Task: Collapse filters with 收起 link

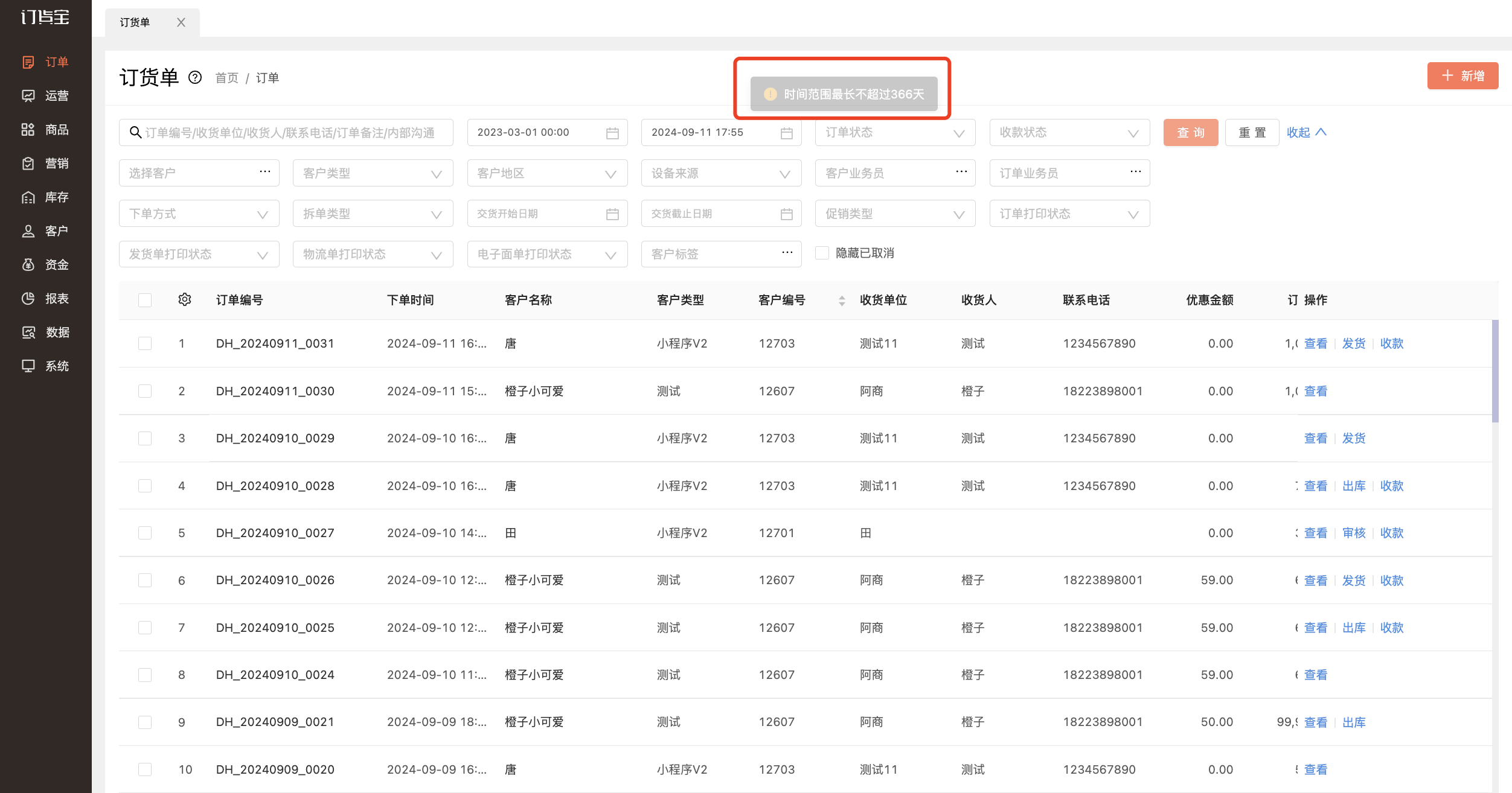Action: point(1306,132)
